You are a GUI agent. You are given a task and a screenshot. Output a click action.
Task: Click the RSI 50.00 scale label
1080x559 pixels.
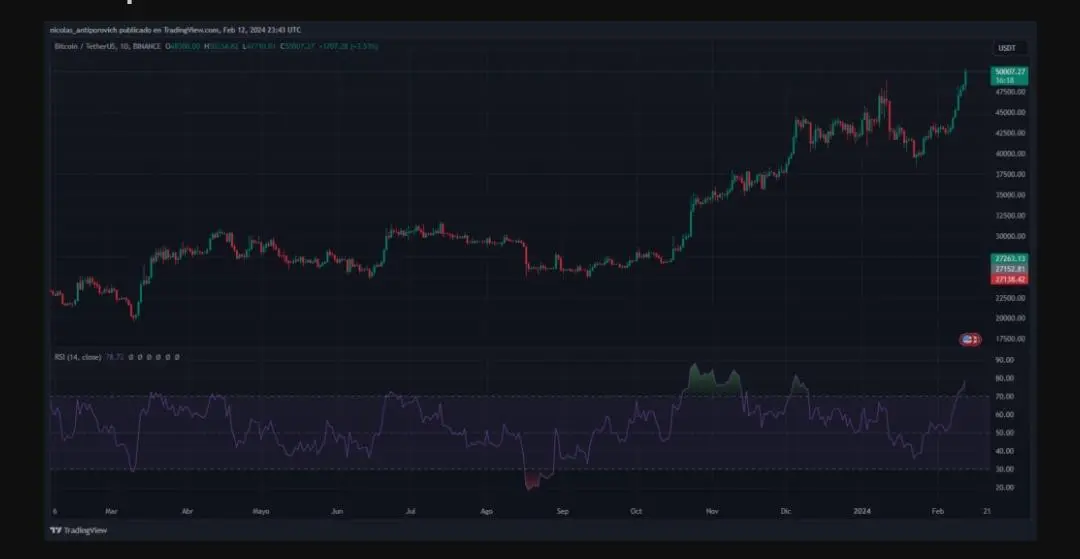1005,433
